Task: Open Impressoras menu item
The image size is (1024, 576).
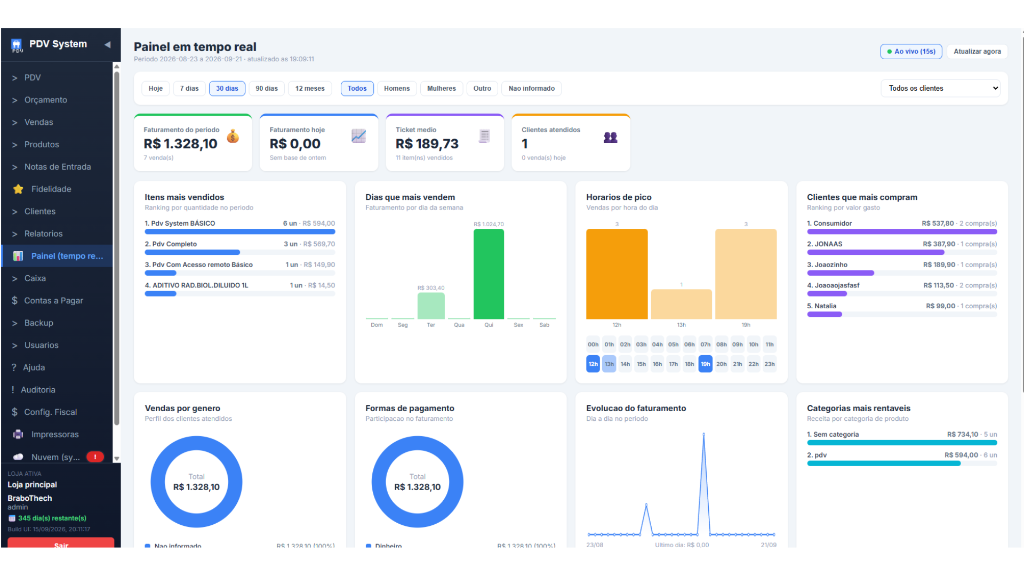Action: coord(57,434)
